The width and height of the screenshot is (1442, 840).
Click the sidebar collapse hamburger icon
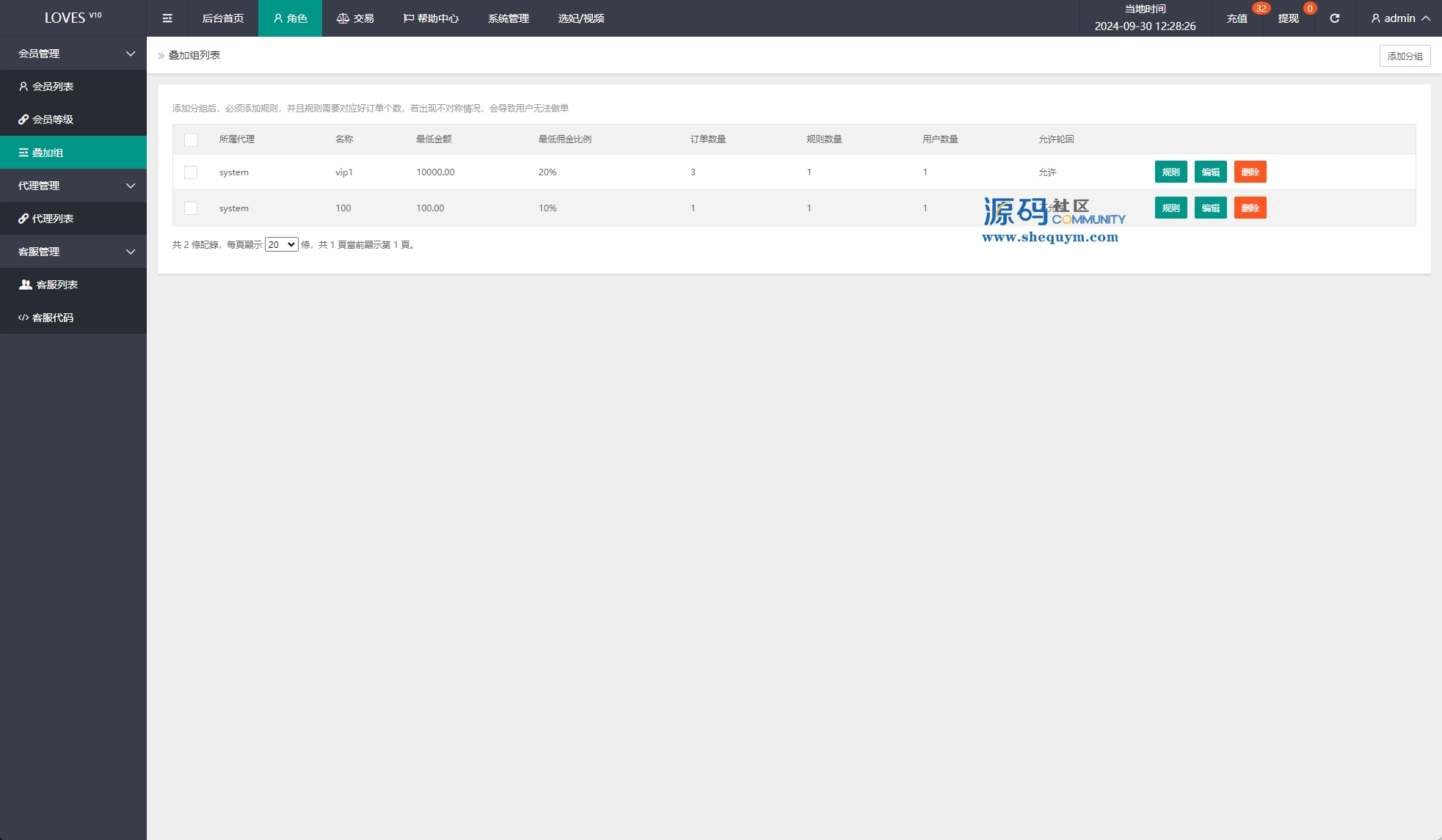(167, 18)
